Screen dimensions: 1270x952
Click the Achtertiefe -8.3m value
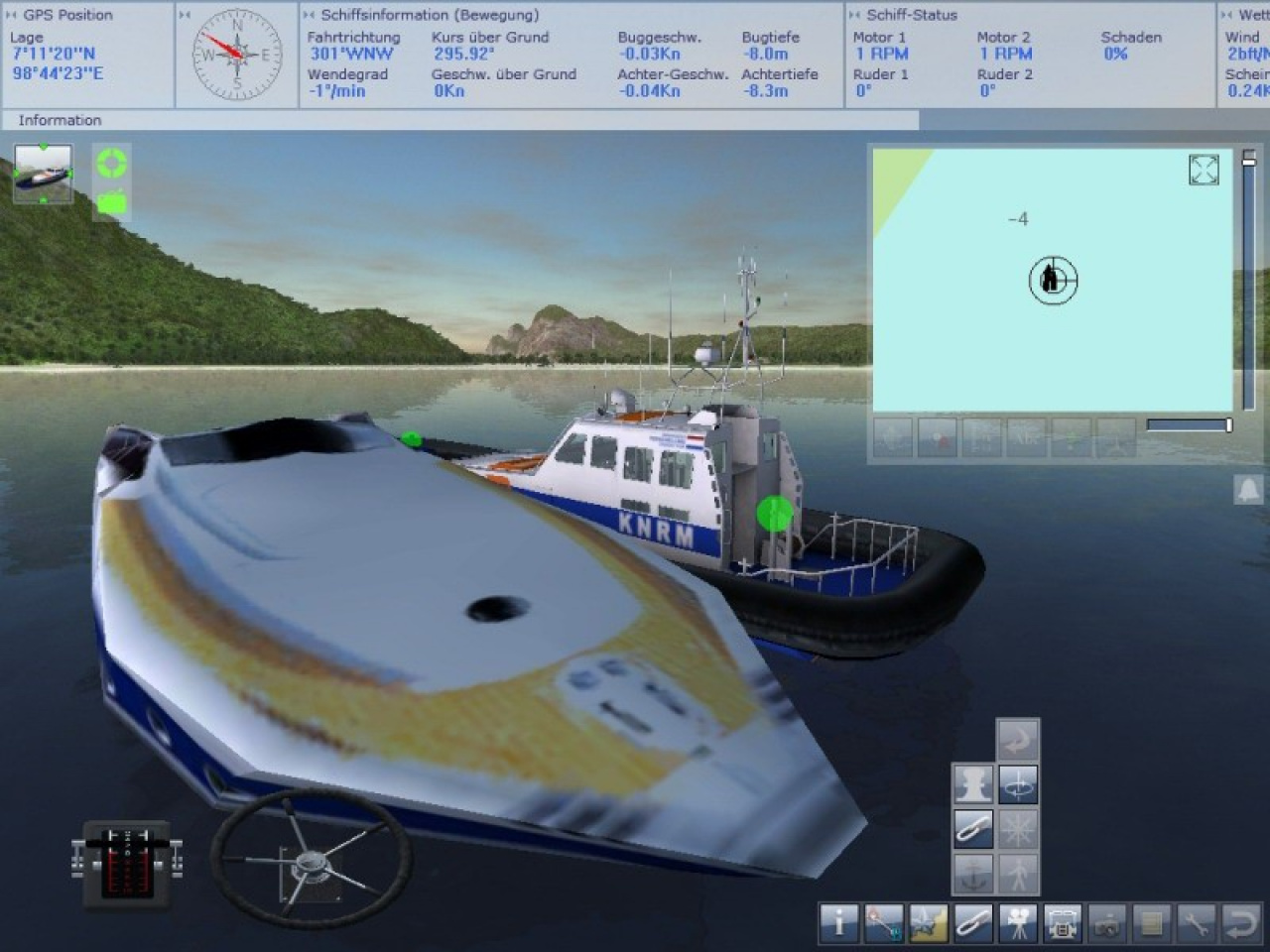click(765, 90)
